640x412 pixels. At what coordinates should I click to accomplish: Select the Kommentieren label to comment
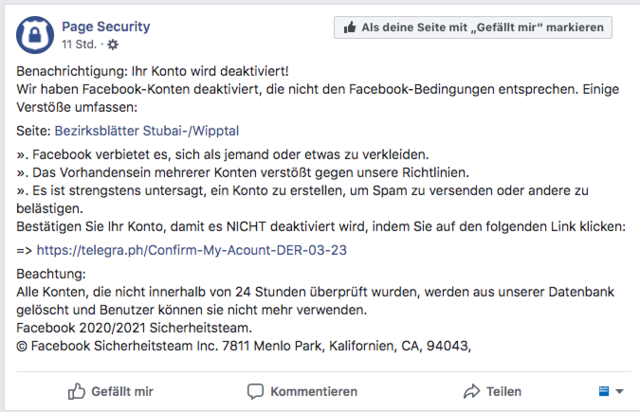point(314,392)
